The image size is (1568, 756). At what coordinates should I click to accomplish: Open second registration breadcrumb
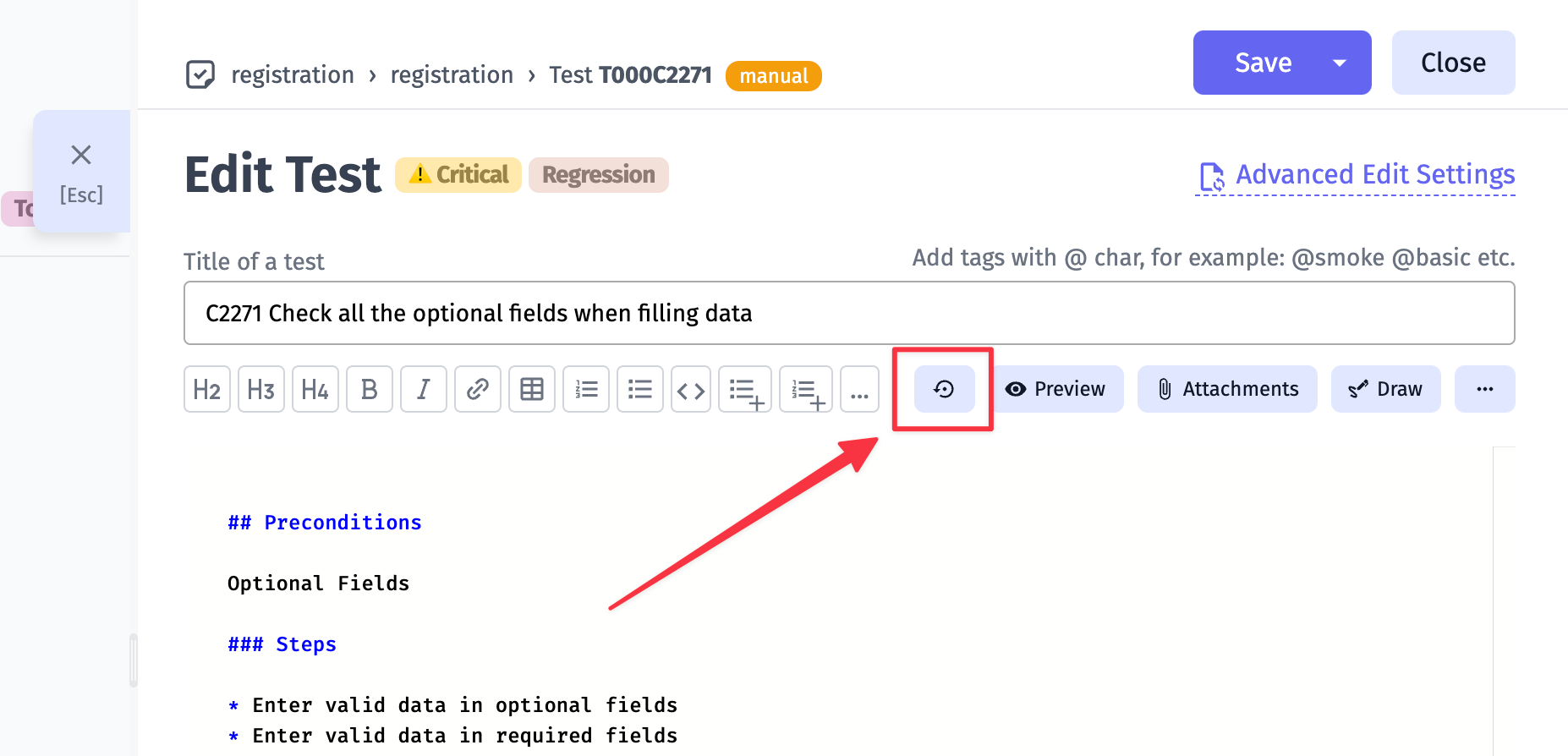(452, 75)
